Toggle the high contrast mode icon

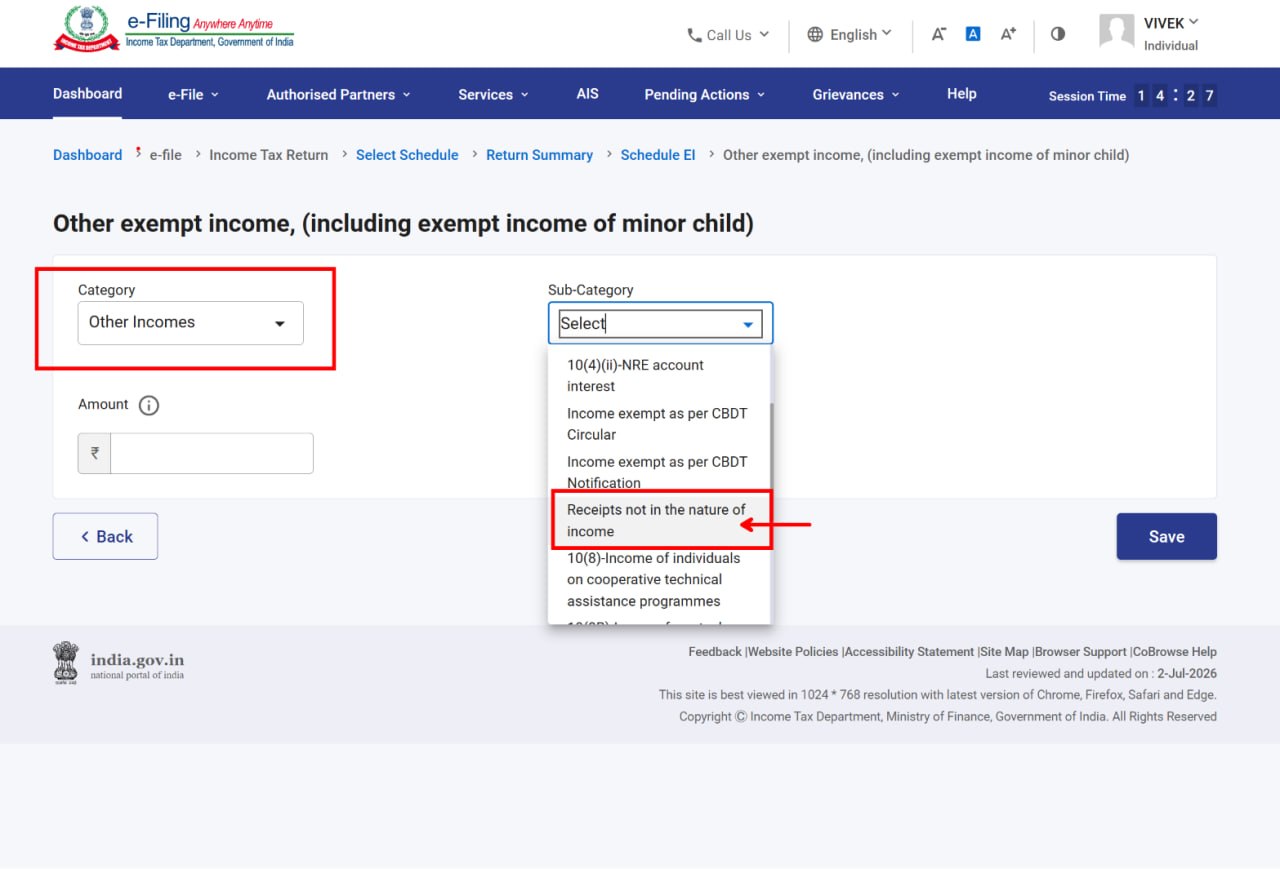[x=1058, y=34]
